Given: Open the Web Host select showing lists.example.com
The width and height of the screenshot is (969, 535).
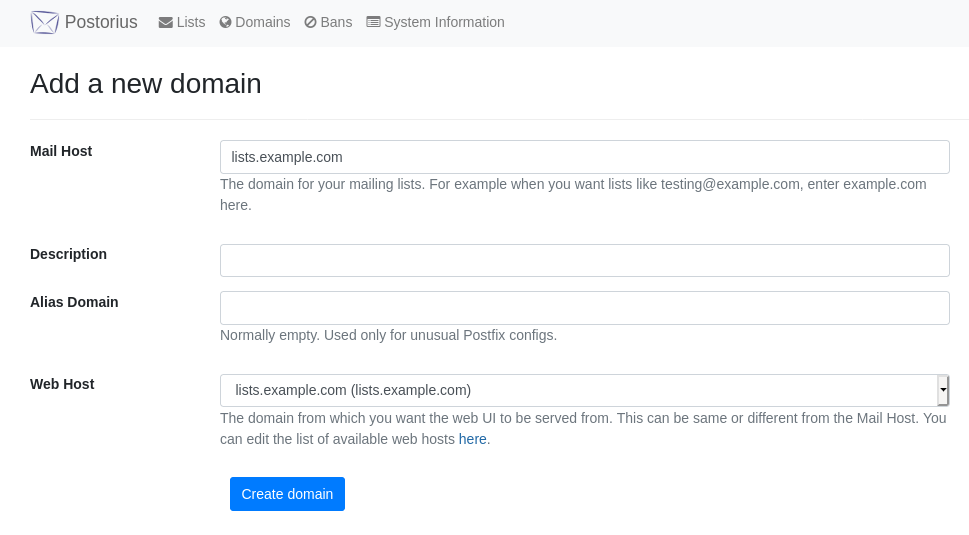Looking at the screenshot, I should [x=585, y=390].
